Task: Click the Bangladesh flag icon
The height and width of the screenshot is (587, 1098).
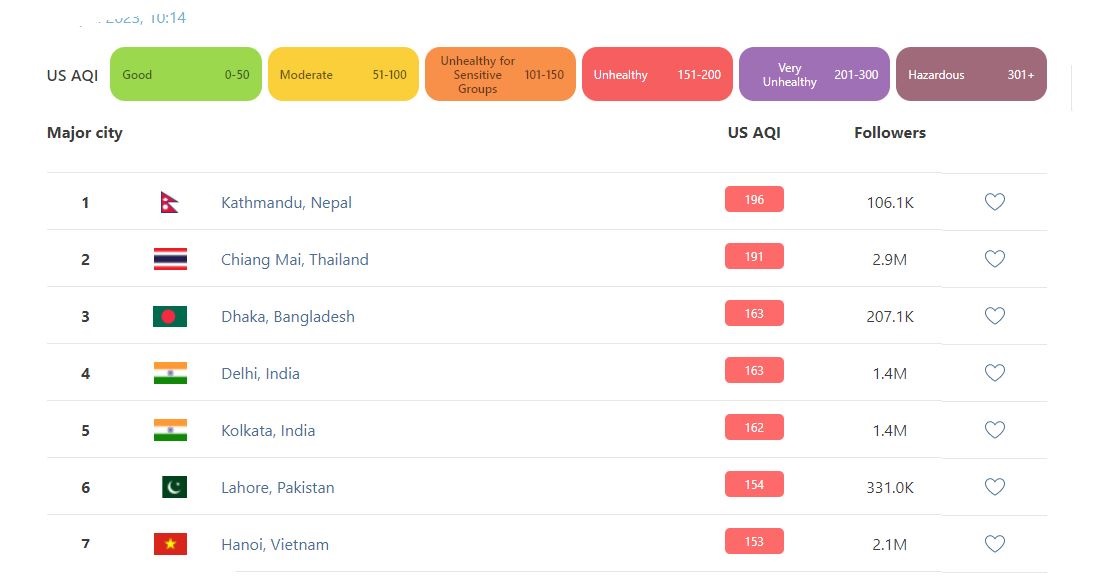Action: (x=170, y=316)
